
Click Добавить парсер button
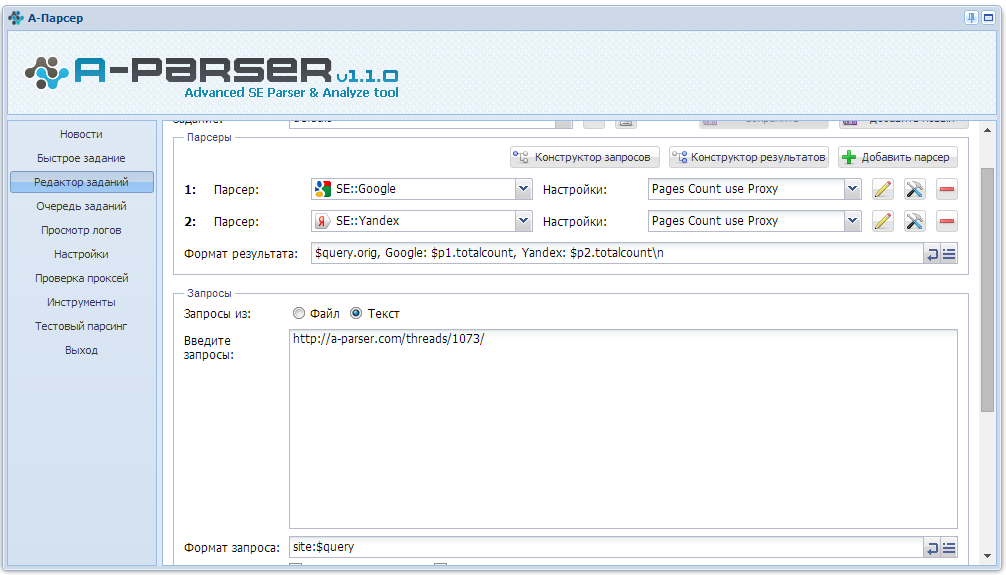[x=898, y=157]
